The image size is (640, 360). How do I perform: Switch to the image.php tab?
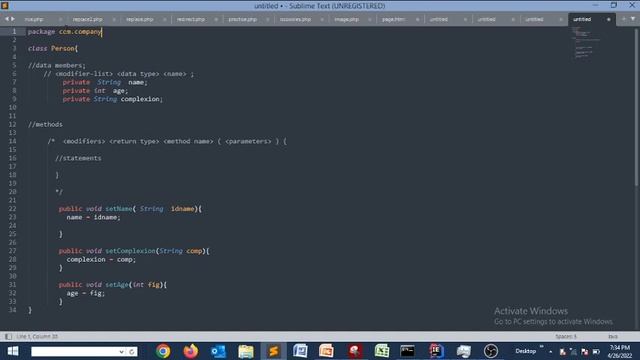(x=346, y=19)
